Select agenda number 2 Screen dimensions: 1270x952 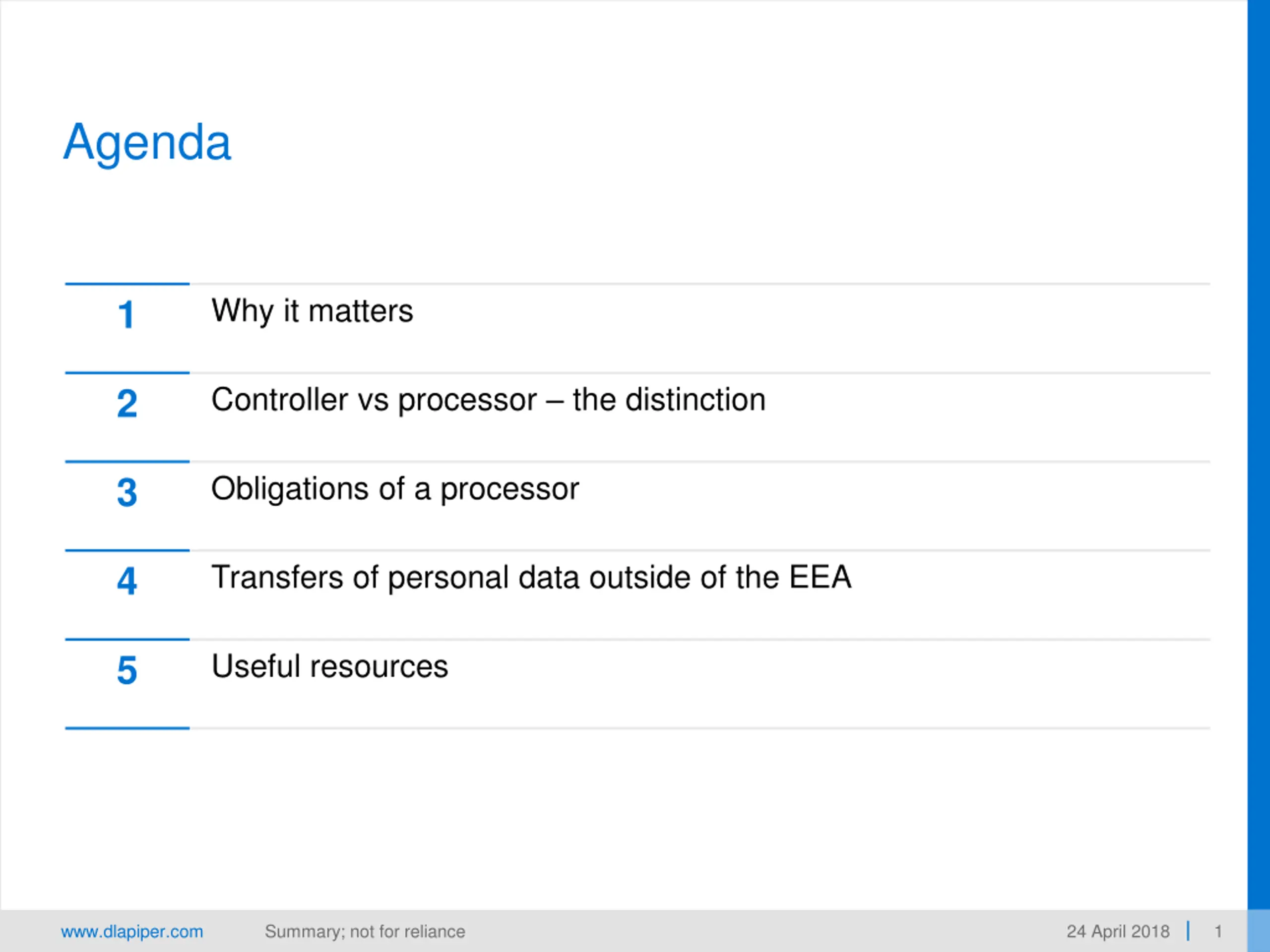click(x=127, y=404)
